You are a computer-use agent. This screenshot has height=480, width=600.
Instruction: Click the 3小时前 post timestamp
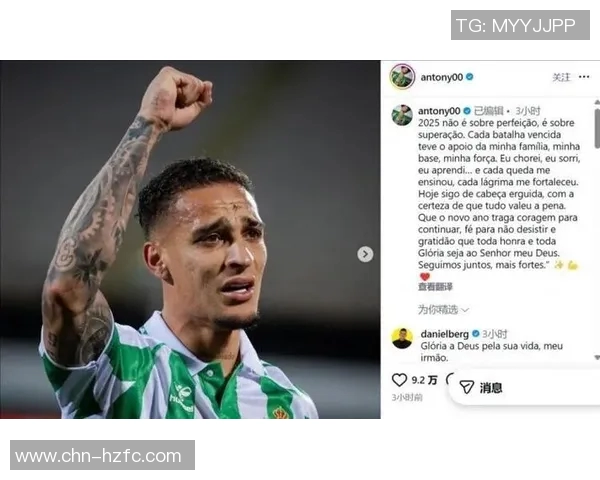click(x=407, y=398)
